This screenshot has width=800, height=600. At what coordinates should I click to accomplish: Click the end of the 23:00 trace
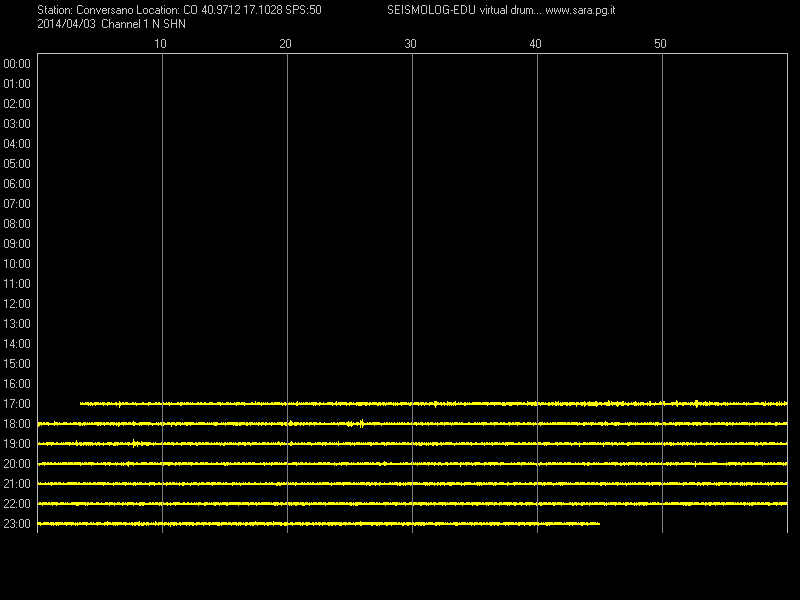click(x=598, y=523)
